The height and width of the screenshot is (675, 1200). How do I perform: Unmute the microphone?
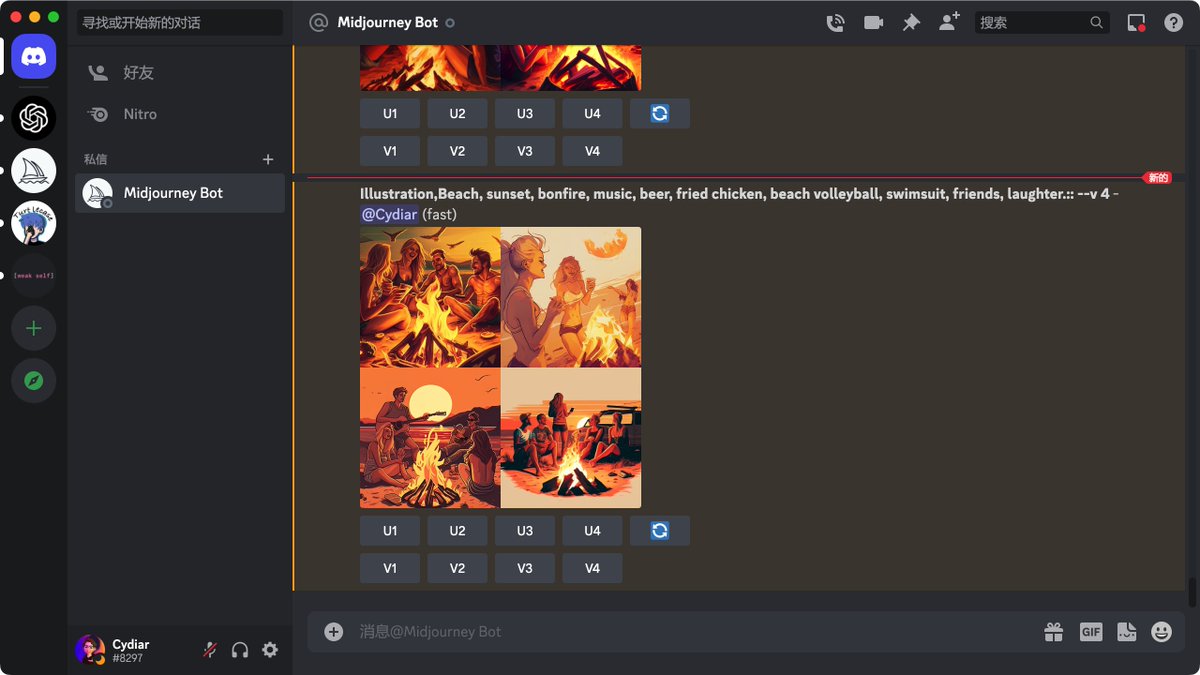coord(209,649)
